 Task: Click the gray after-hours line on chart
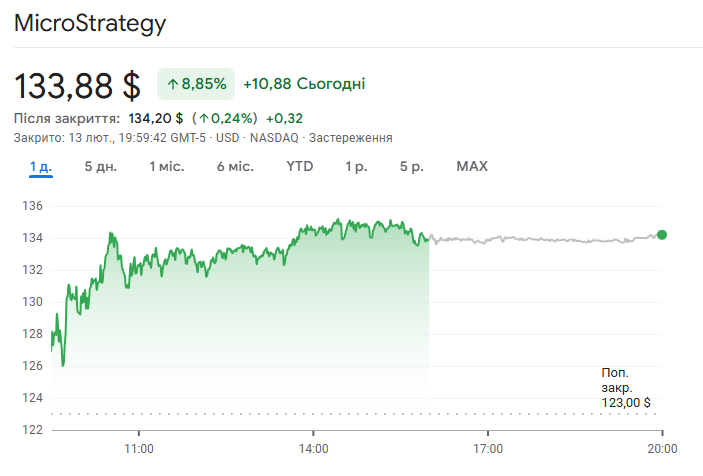tap(540, 240)
